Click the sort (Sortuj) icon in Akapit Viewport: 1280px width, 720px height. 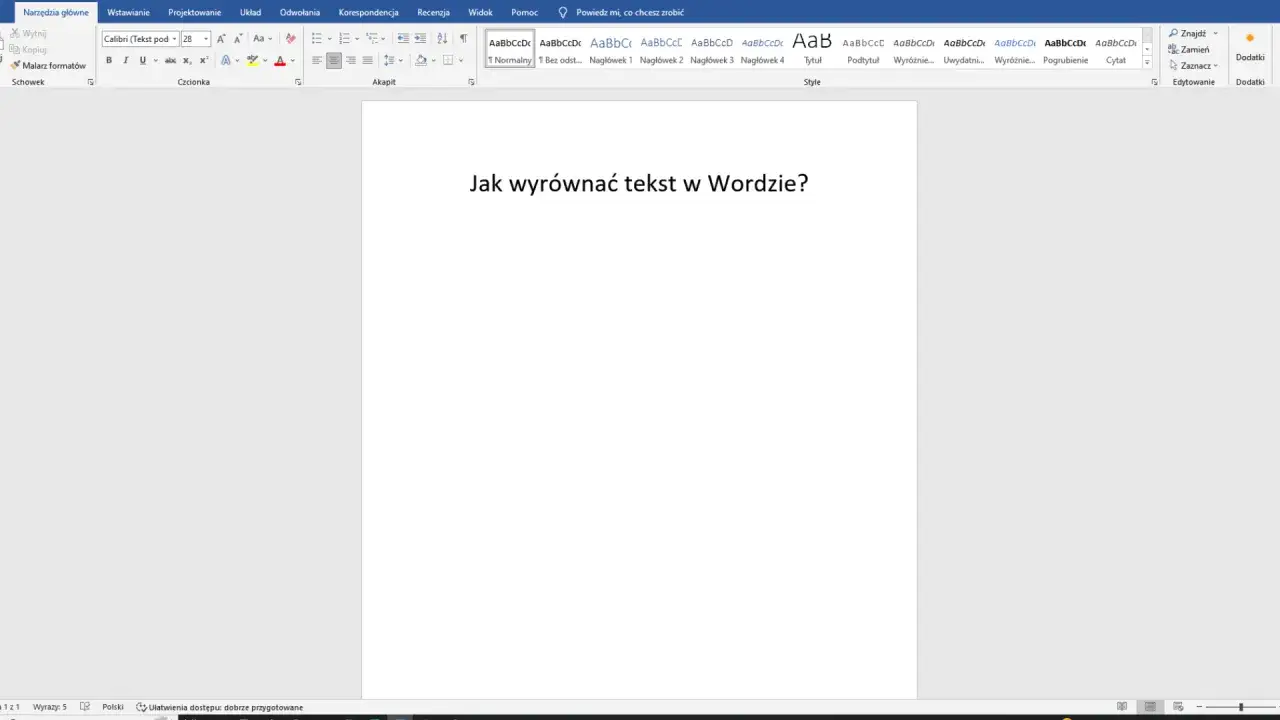[x=441, y=38]
